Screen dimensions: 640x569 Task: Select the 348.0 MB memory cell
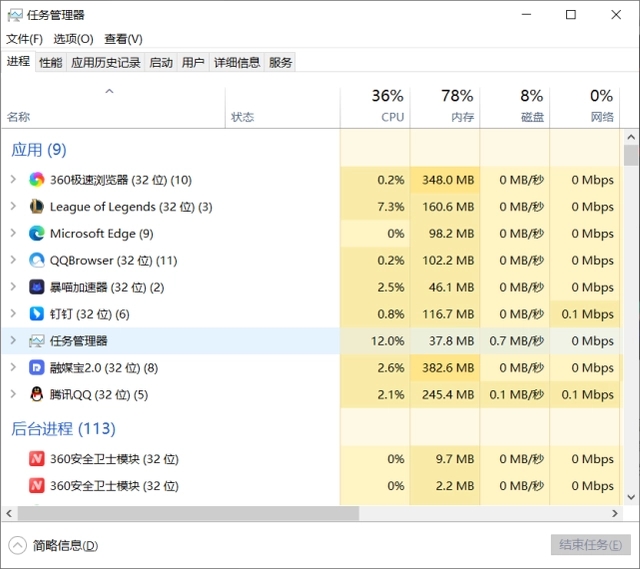click(445, 180)
